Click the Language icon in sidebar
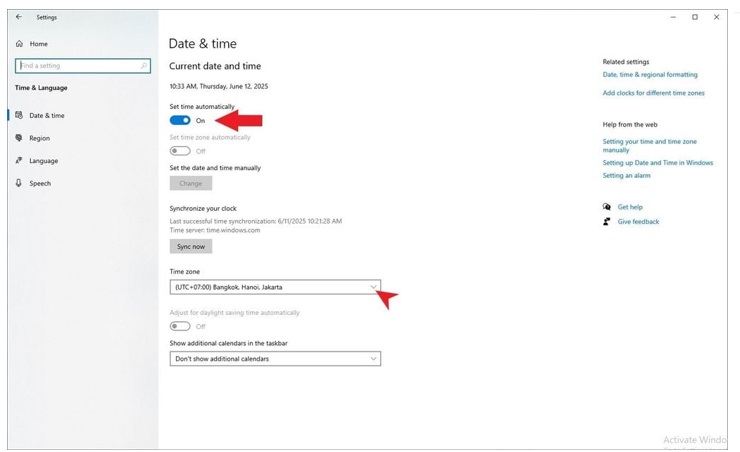The width and height of the screenshot is (740, 452). [19, 161]
